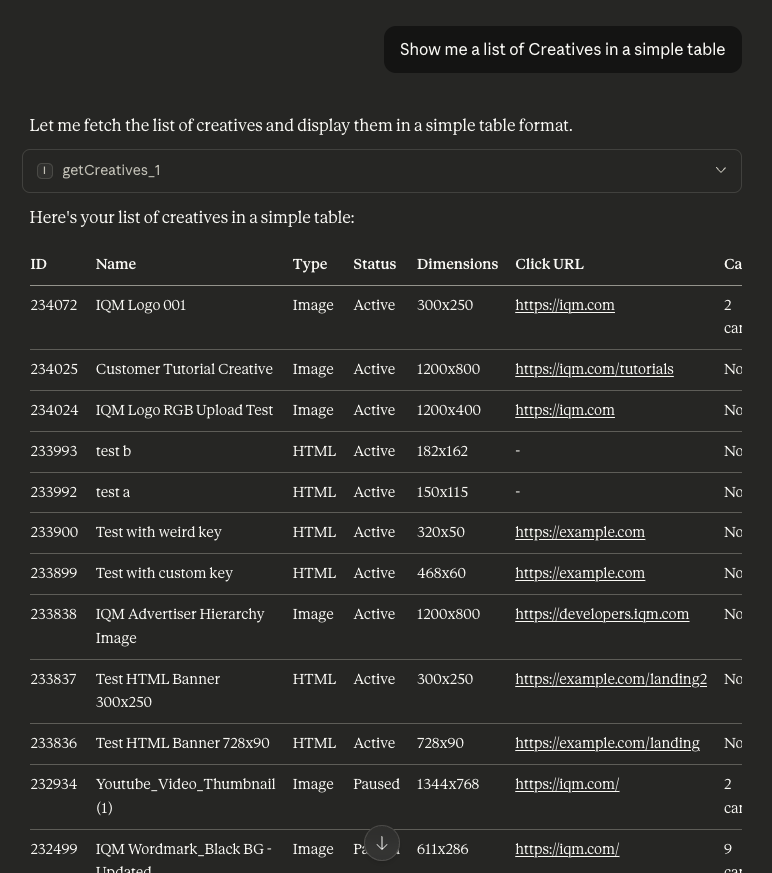772x873 pixels.
Task: Select ID cell 232934
Action: pyautogui.click(x=53, y=784)
